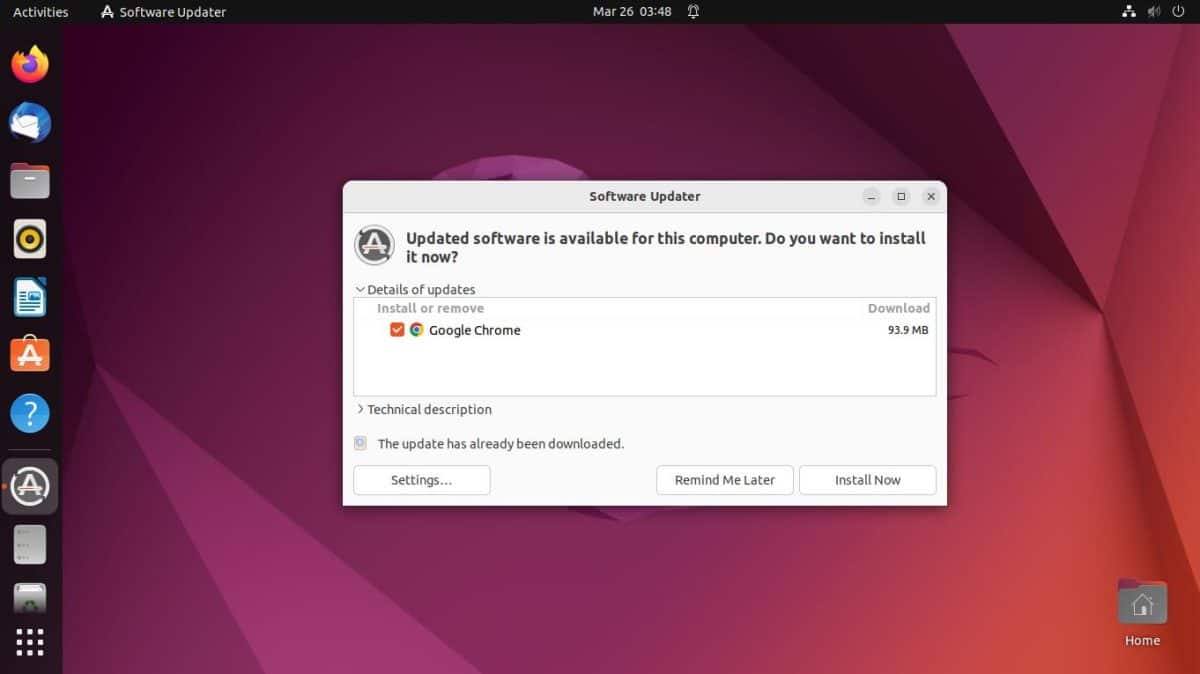The height and width of the screenshot is (674, 1200).
Task: Open the Settings… button
Action: (x=421, y=480)
